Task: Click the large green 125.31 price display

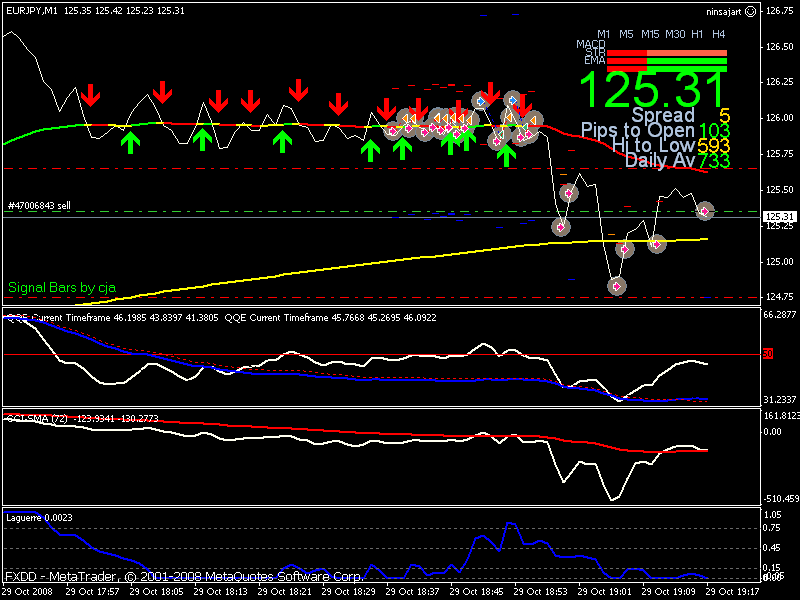Action: pos(654,90)
